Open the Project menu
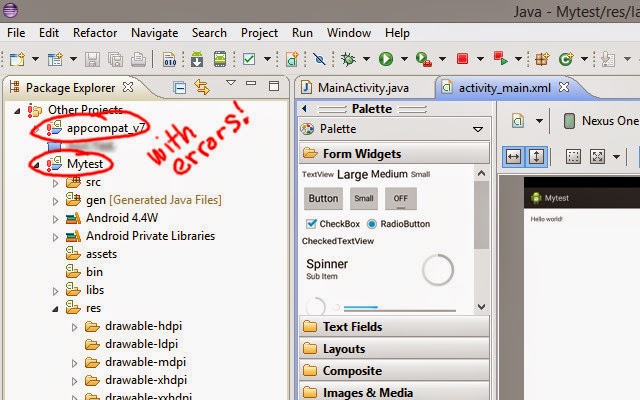640x400 pixels. click(259, 33)
